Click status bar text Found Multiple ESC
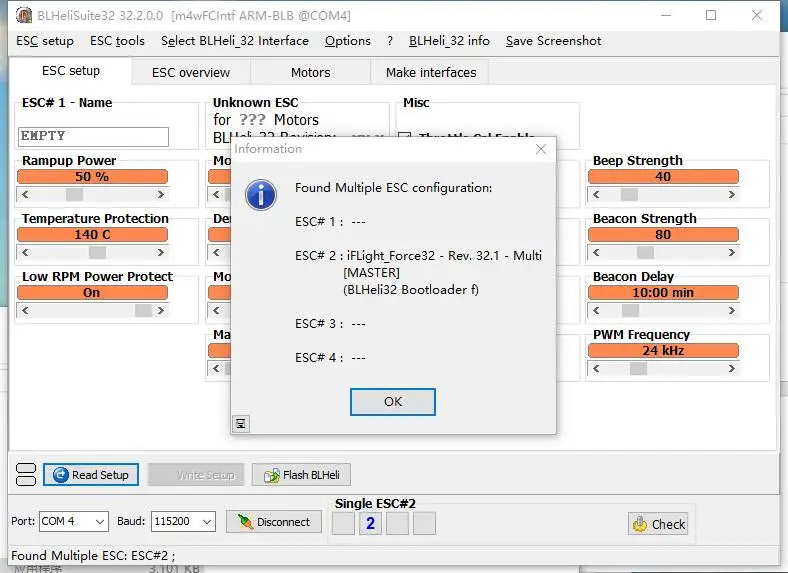 click(x=93, y=555)
